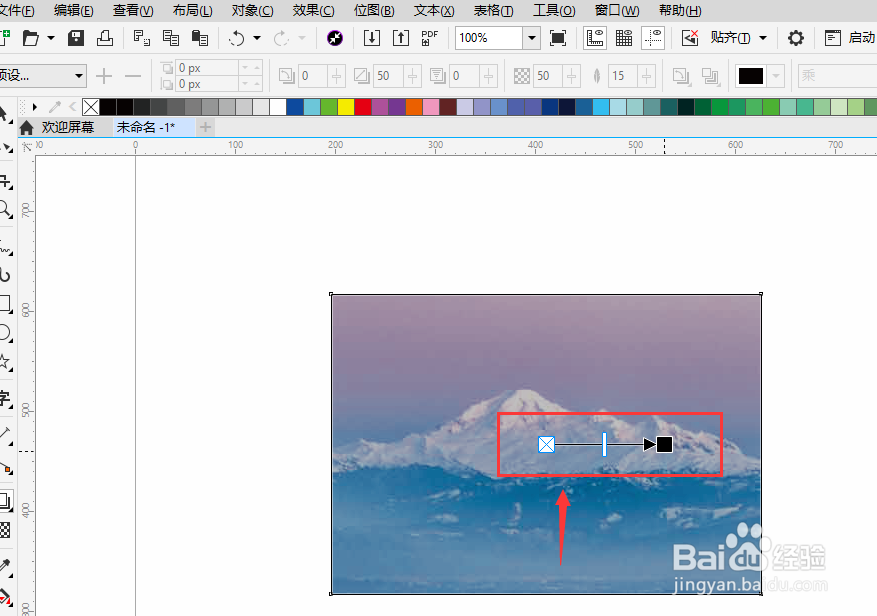Screen dimensions: 877x616
Task: Toggle the Show Grid button
Action: 624,38
